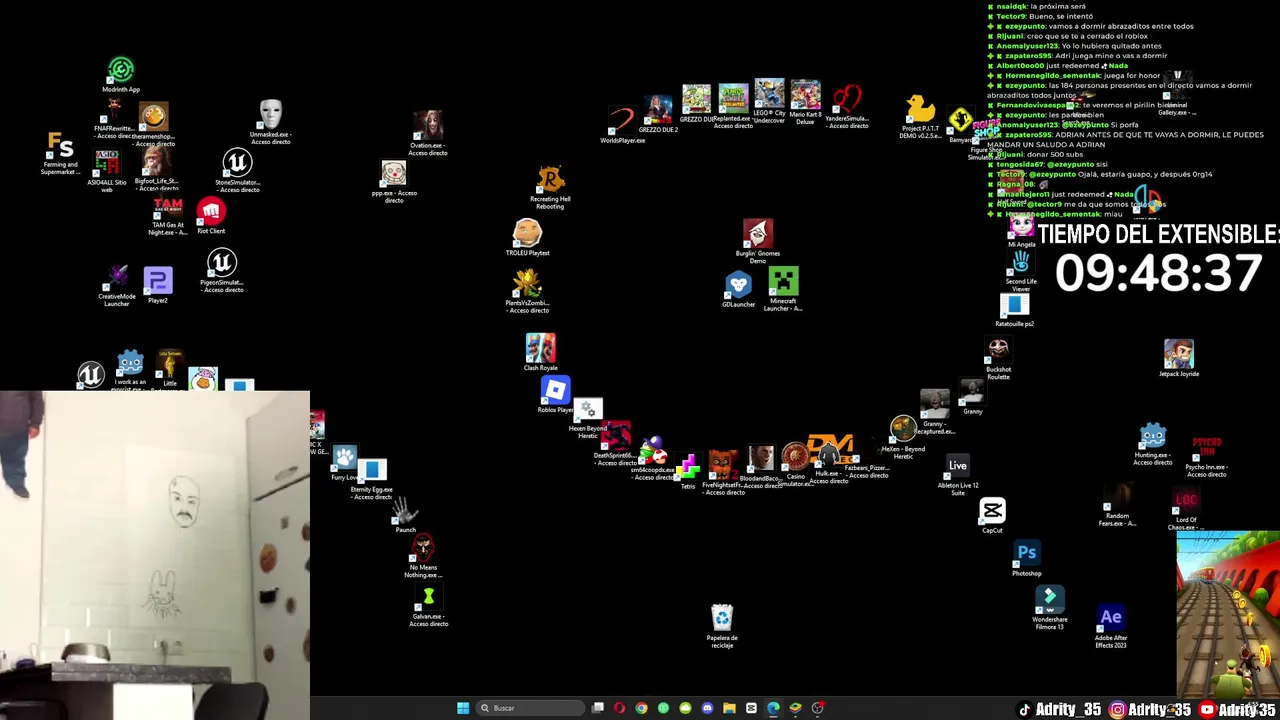Open BlueStacks from the taskbar
The height and width of the screenshot is (720, 1280).
pos(795,708)
